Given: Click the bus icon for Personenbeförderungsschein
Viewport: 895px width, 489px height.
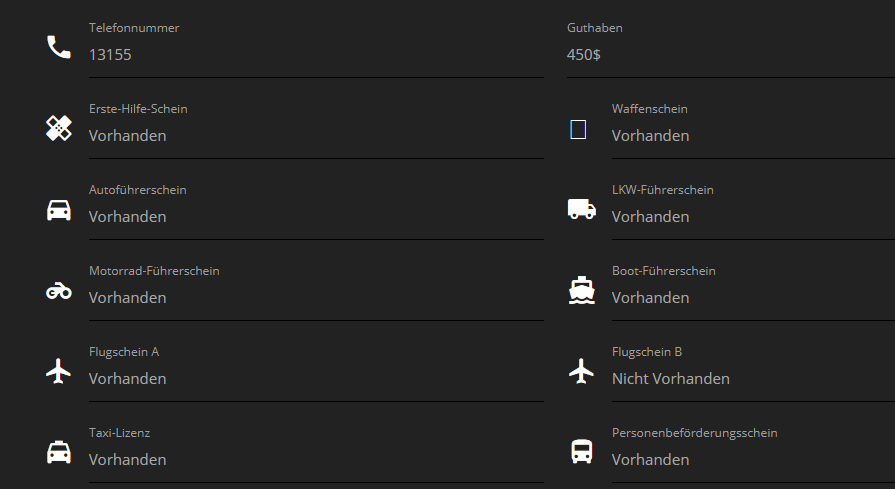Looking at the screenshot, I should point(581,452).
